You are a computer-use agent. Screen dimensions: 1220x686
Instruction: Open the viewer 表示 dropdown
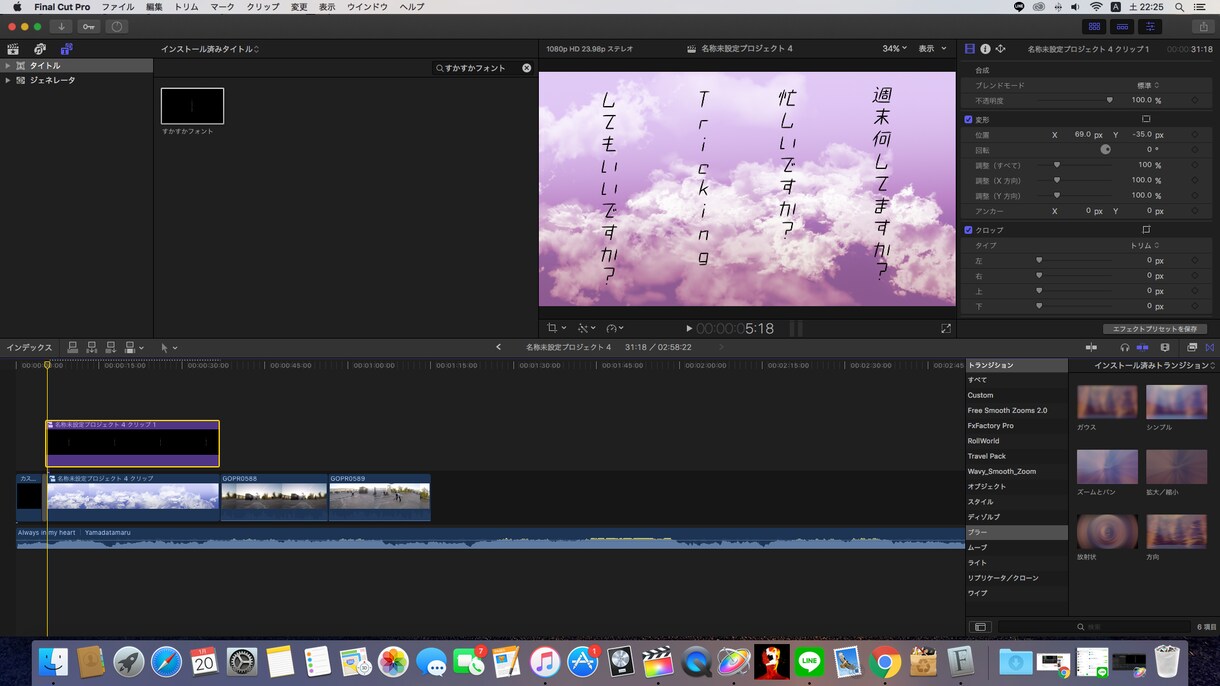(933, 48)
